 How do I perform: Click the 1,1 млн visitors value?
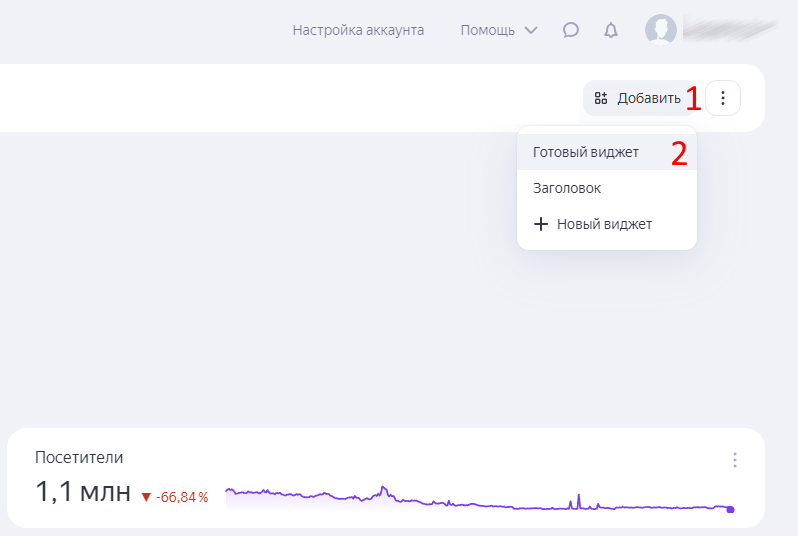83,491
